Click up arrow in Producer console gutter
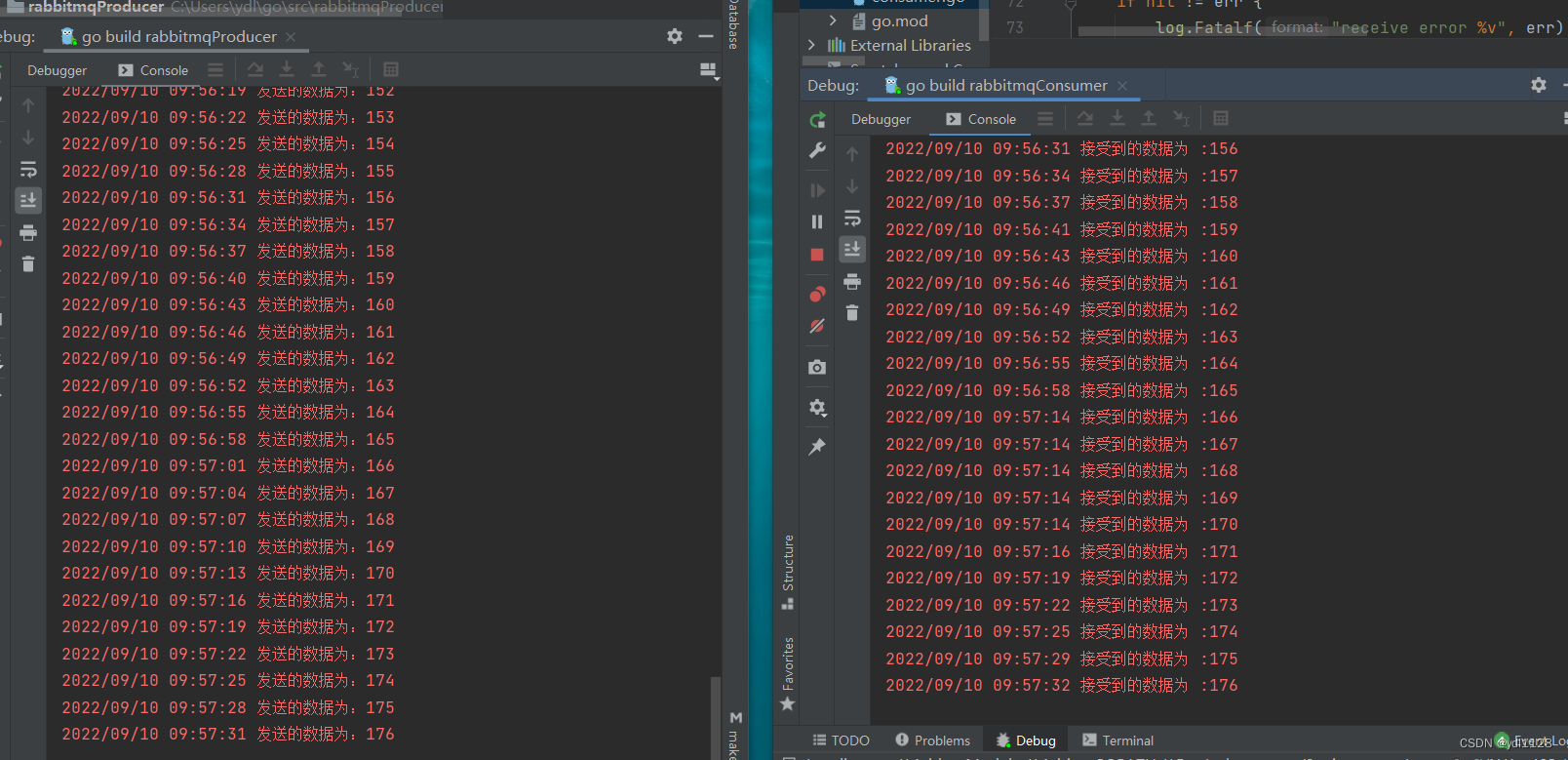This screenshot has width=1568, height=760. pyautogui.click(x=28, y=105)
